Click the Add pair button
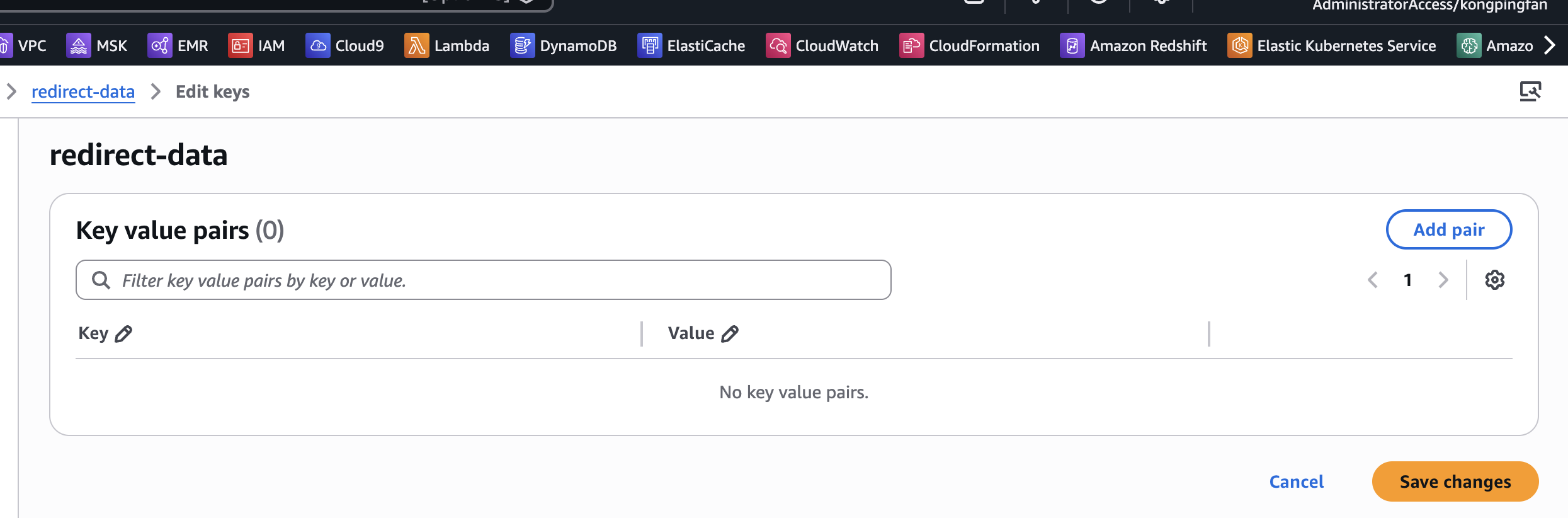 (x=1448, y=229)
